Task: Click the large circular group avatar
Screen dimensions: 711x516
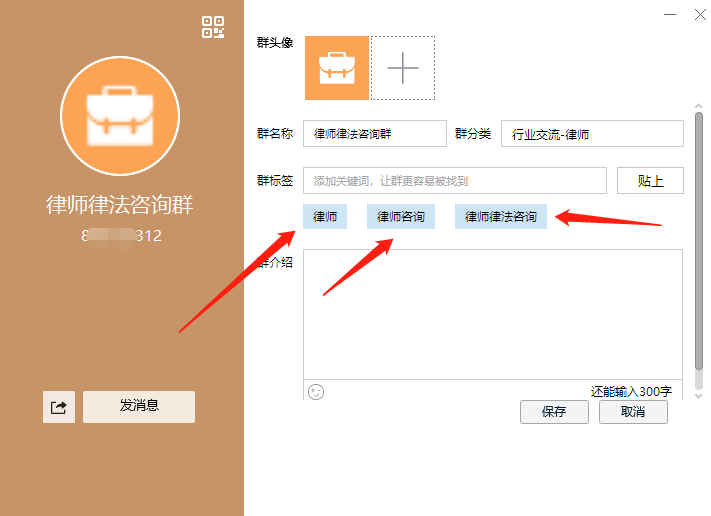Action: coord(120,116)
